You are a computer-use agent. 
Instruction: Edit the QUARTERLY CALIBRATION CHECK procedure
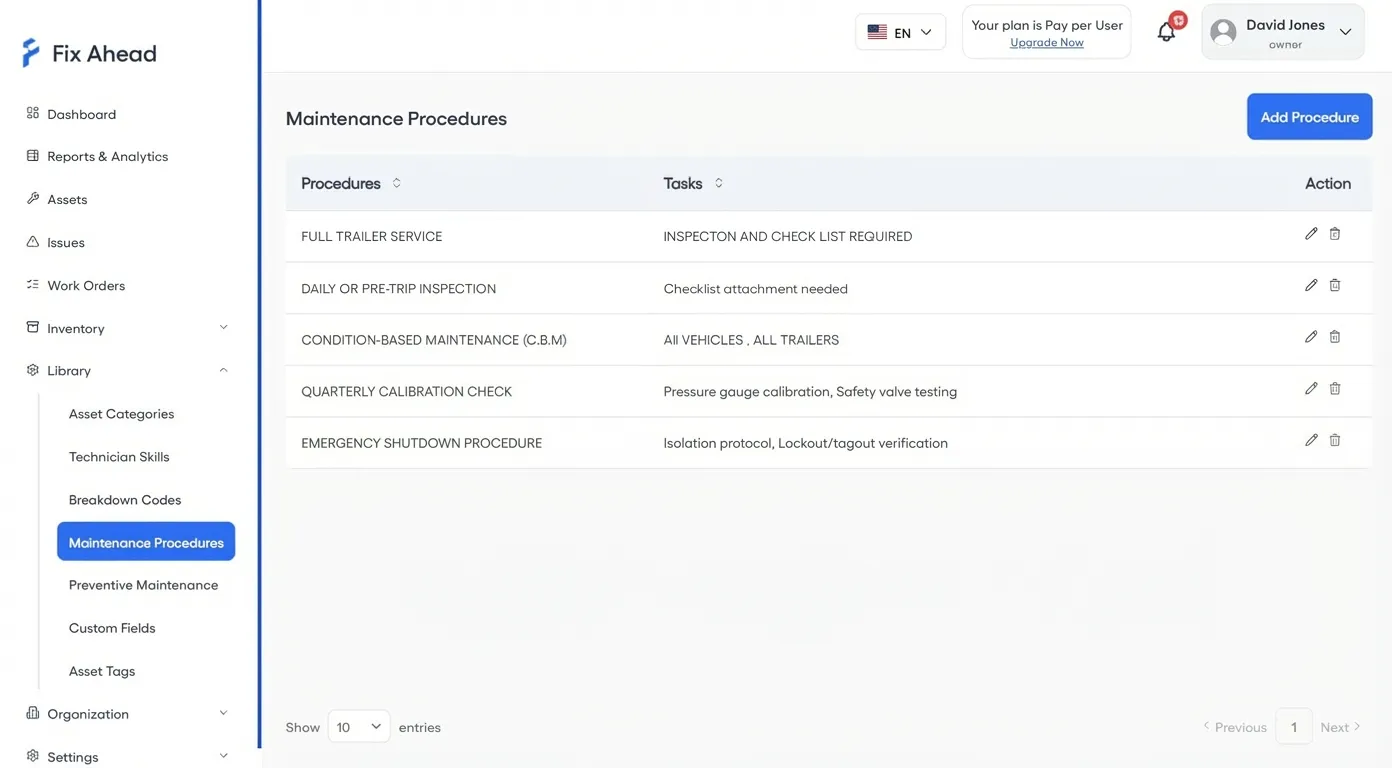1311,388
